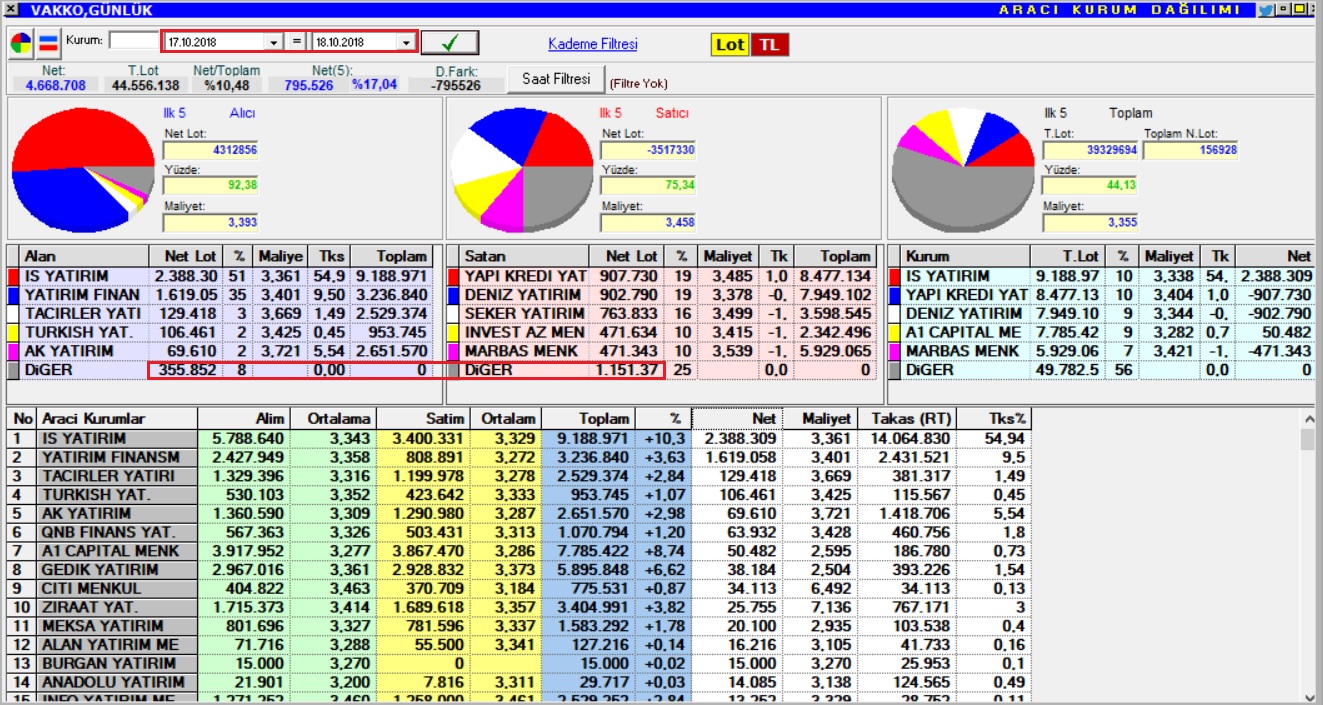Viewport: 1323px width, 705px height.
Task: Open the end date dropdown showing 18.10.2018
Action: click(406, 43)
